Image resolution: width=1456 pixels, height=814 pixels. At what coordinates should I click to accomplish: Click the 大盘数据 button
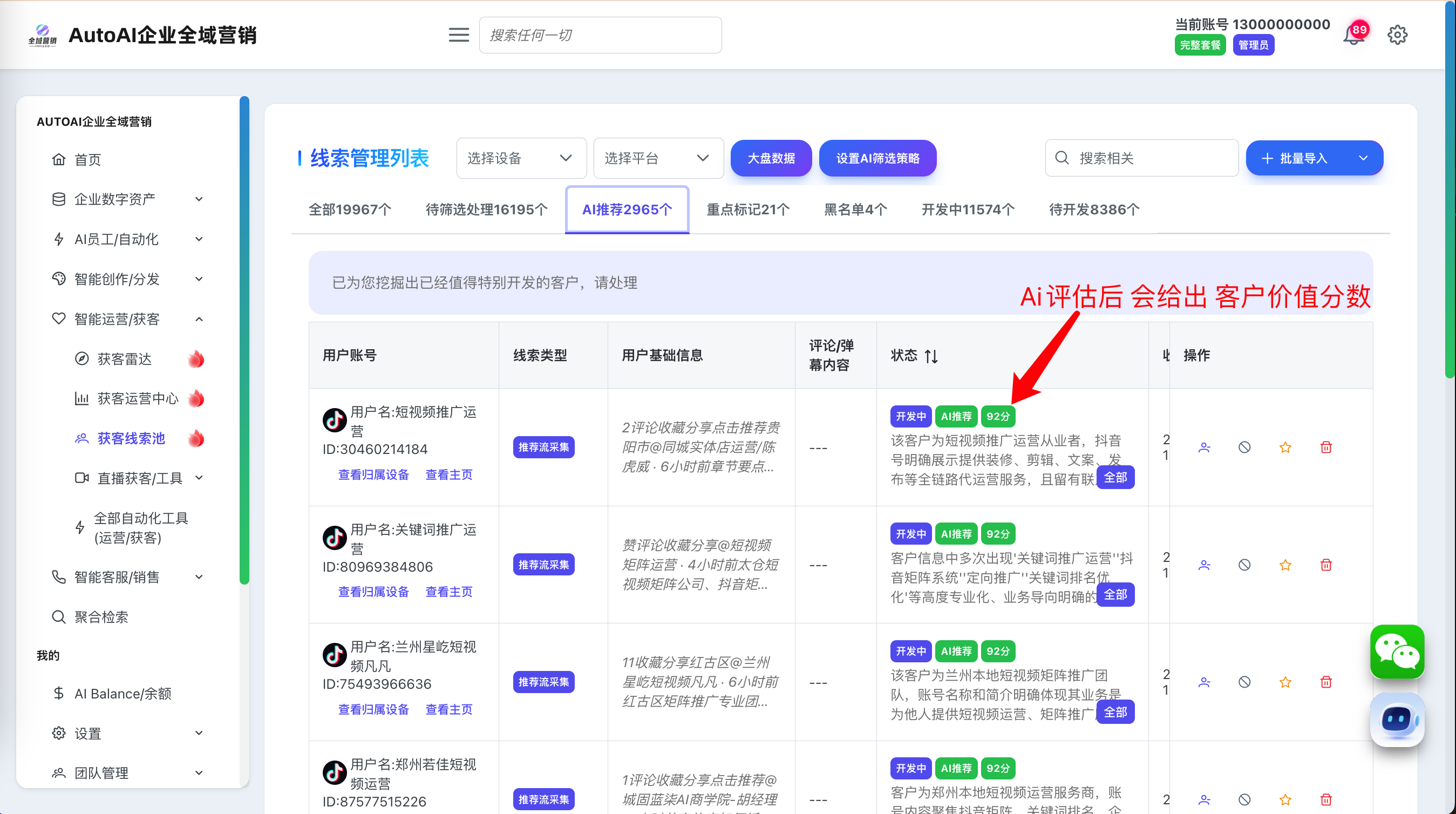tap(771, 158)
